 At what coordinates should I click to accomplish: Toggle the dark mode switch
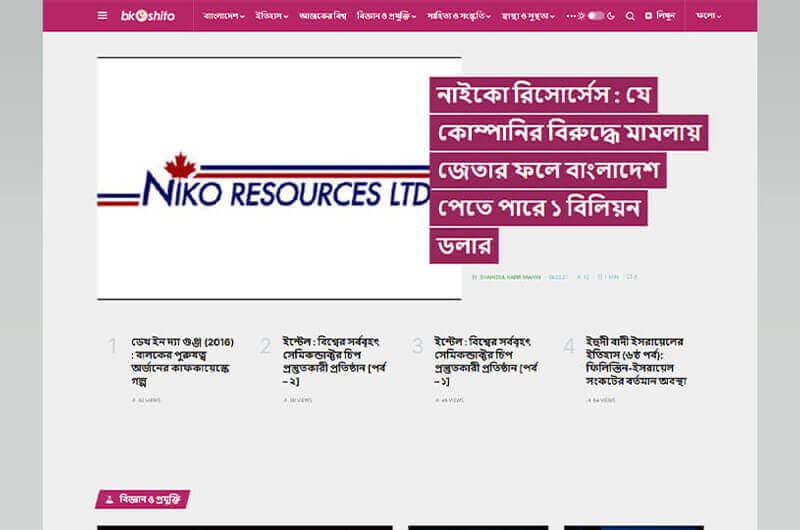(596, 16)
